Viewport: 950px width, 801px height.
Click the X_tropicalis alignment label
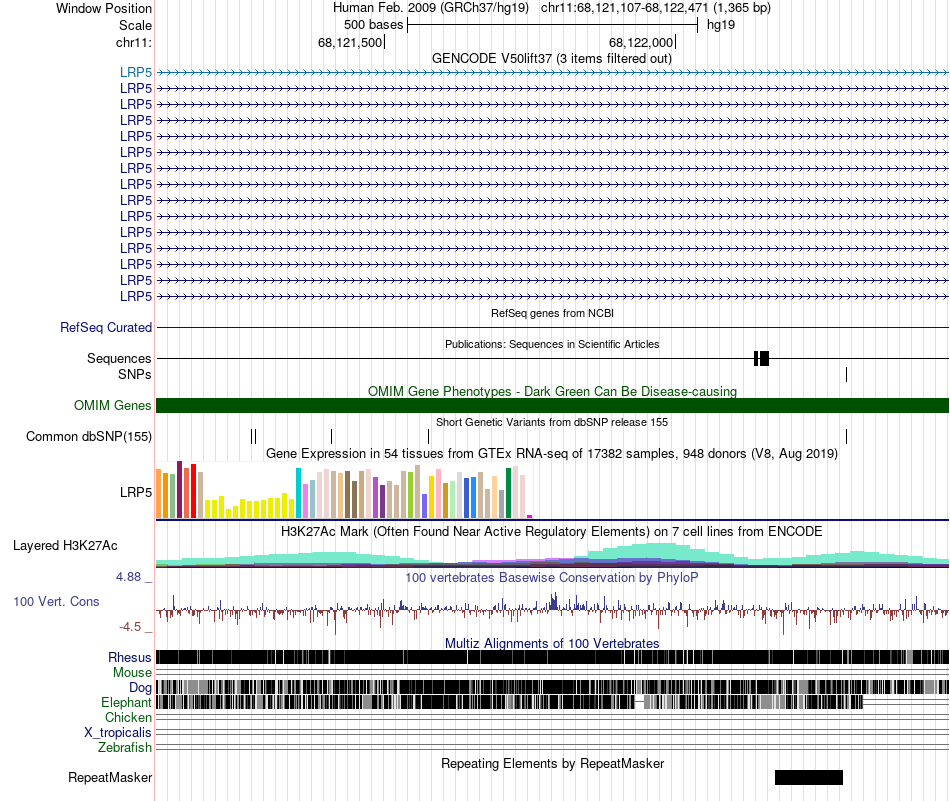pos(118,732)
